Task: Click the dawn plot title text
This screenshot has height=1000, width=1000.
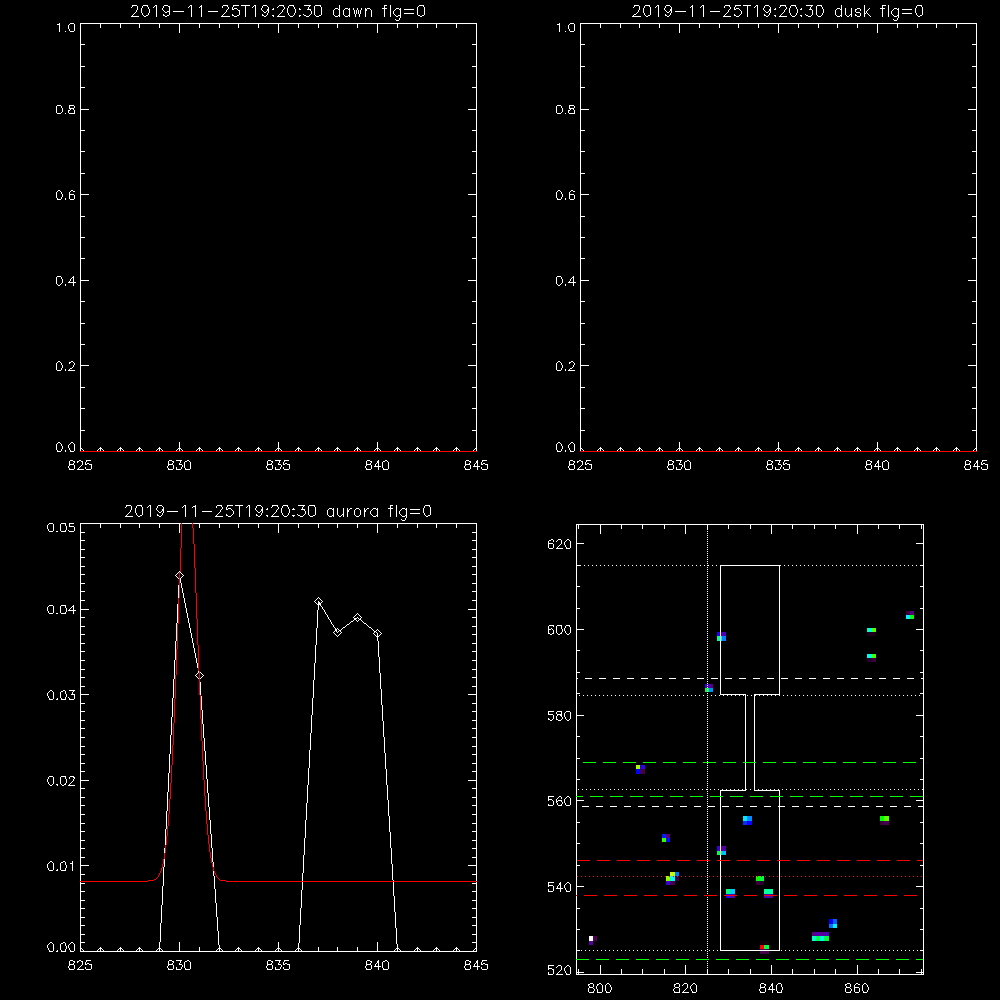Action: point(278,11)
